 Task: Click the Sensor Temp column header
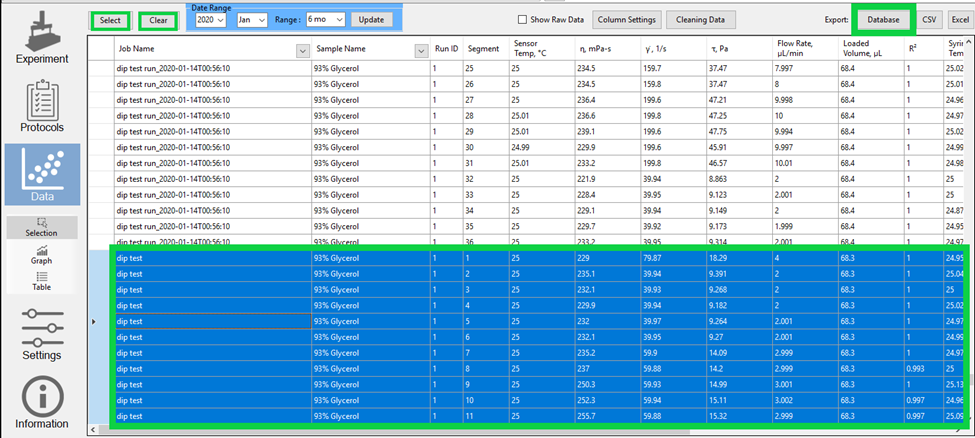[x=542, y=49]
